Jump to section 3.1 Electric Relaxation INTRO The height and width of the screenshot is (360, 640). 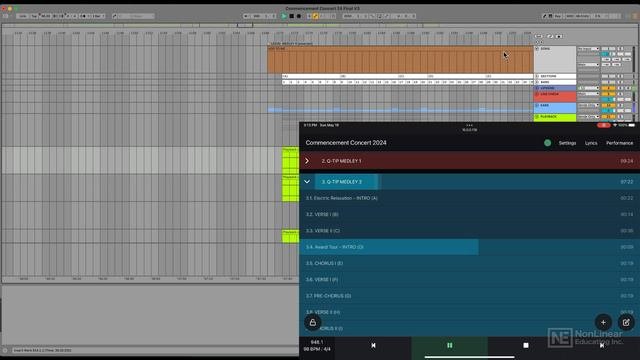pos(469,198)
